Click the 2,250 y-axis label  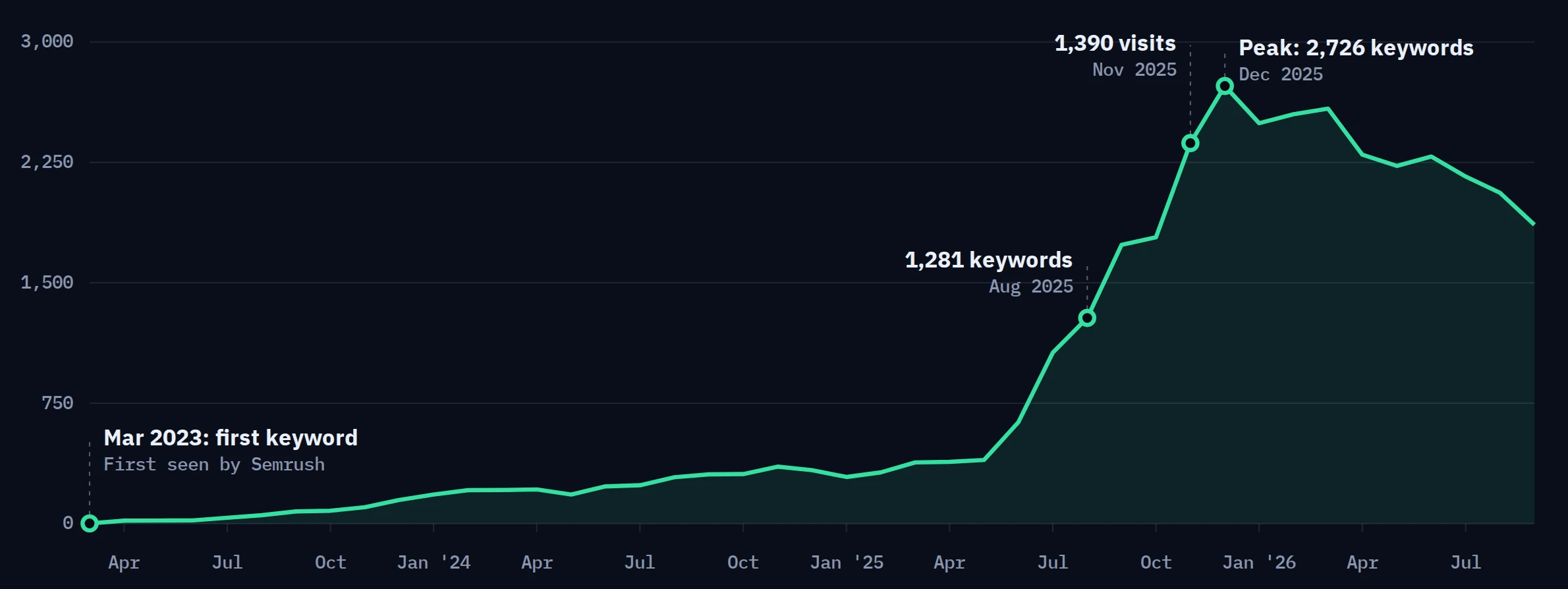click(47, 162)
